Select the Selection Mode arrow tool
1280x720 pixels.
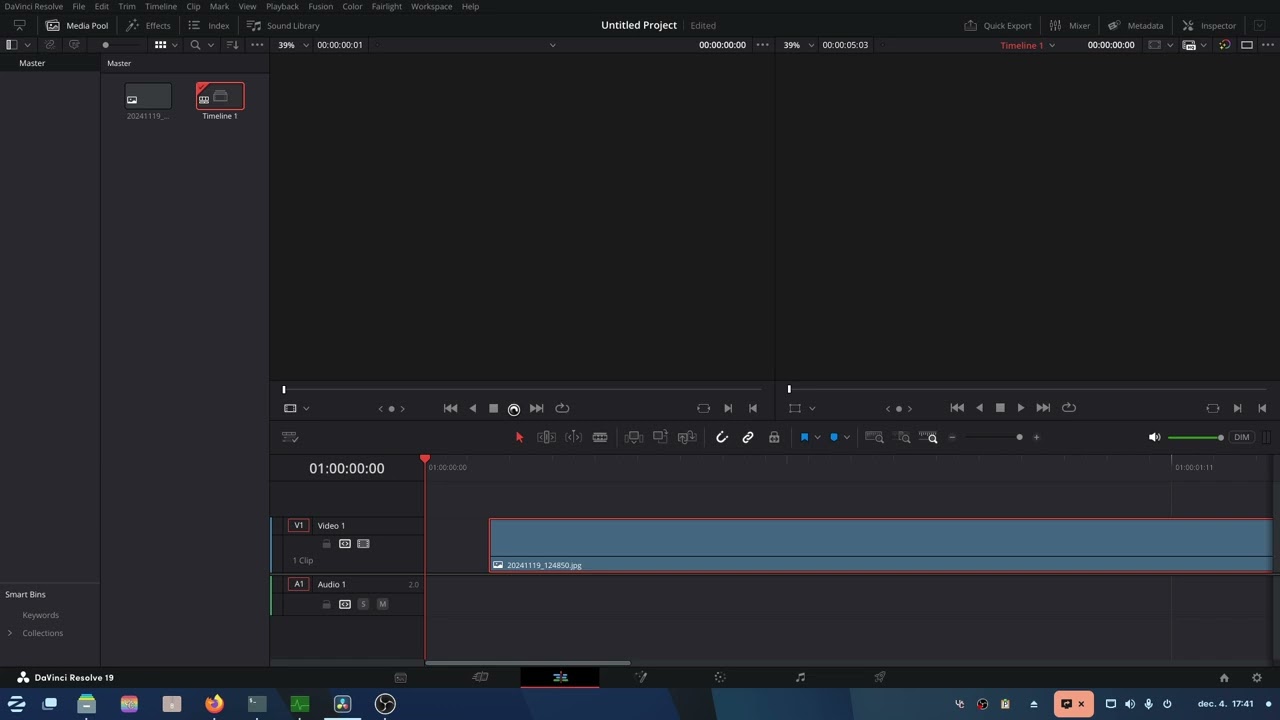[x=519, y=437]
